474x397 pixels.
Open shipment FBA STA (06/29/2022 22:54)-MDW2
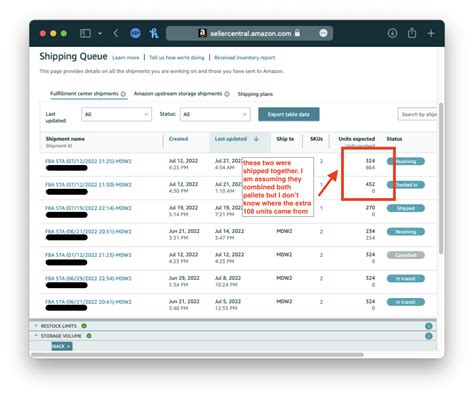(88, 279)
